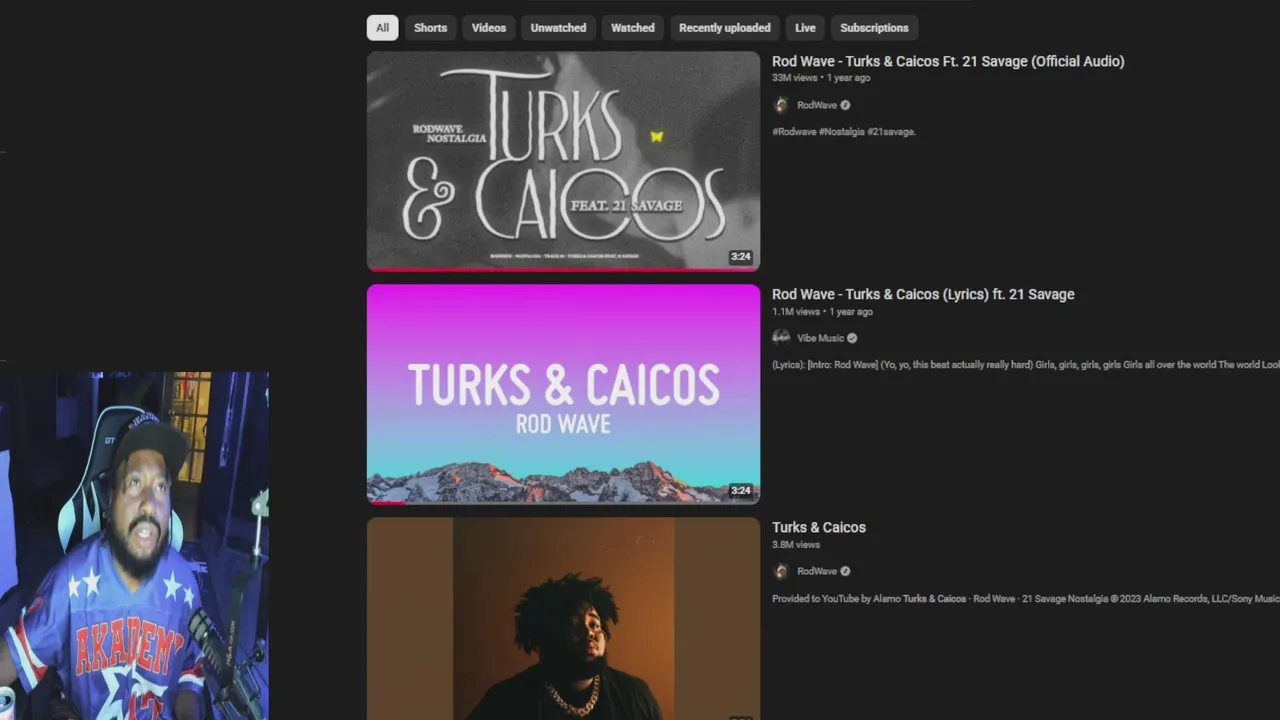The height and width of the screenshot is (720, 1280).
Task: Click the lyrics description starting with (Lyrics): [Intro: Rod Wave]
Action: click(x=1026, y=365)
